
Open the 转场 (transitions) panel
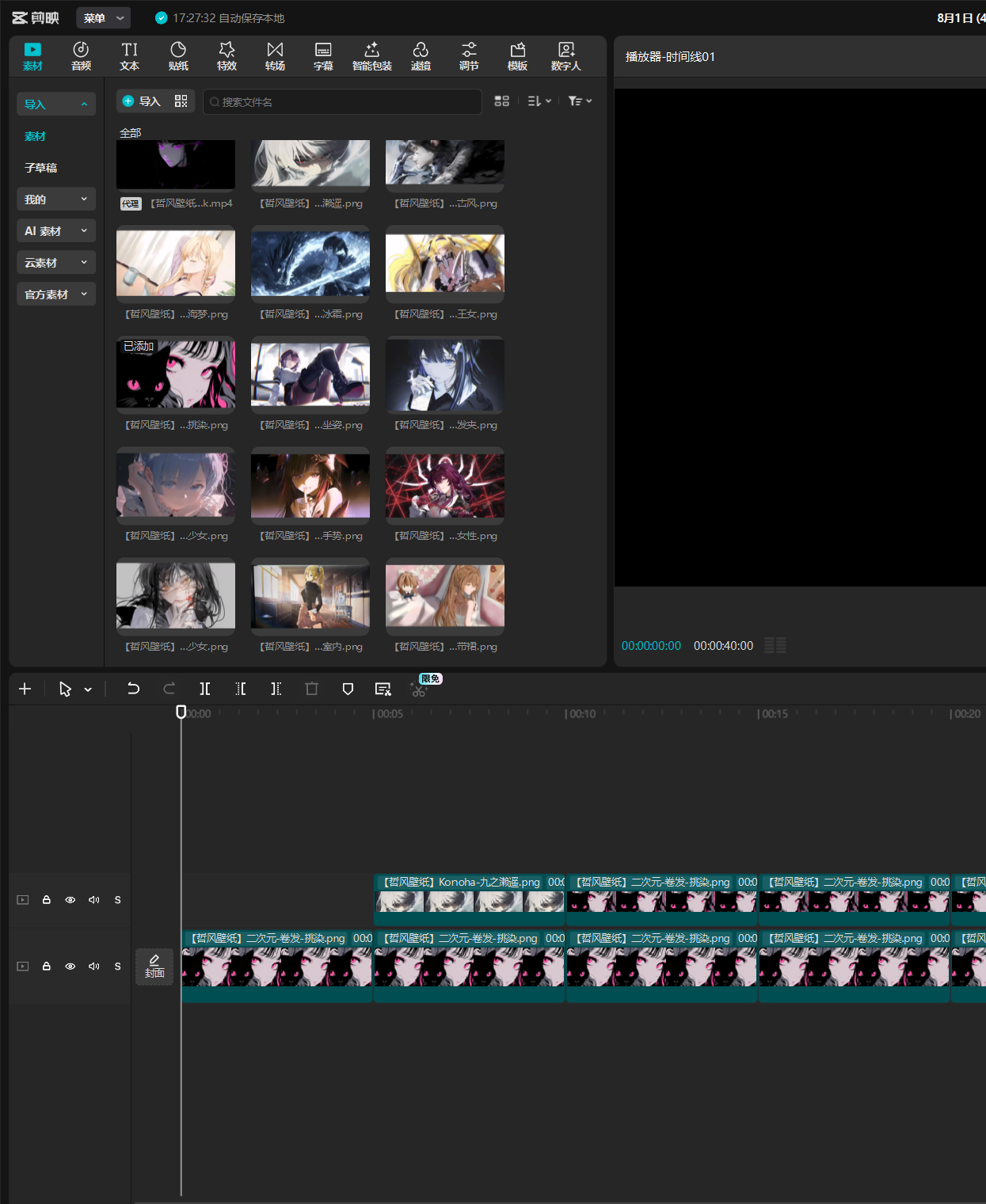(x=275, y=56)
